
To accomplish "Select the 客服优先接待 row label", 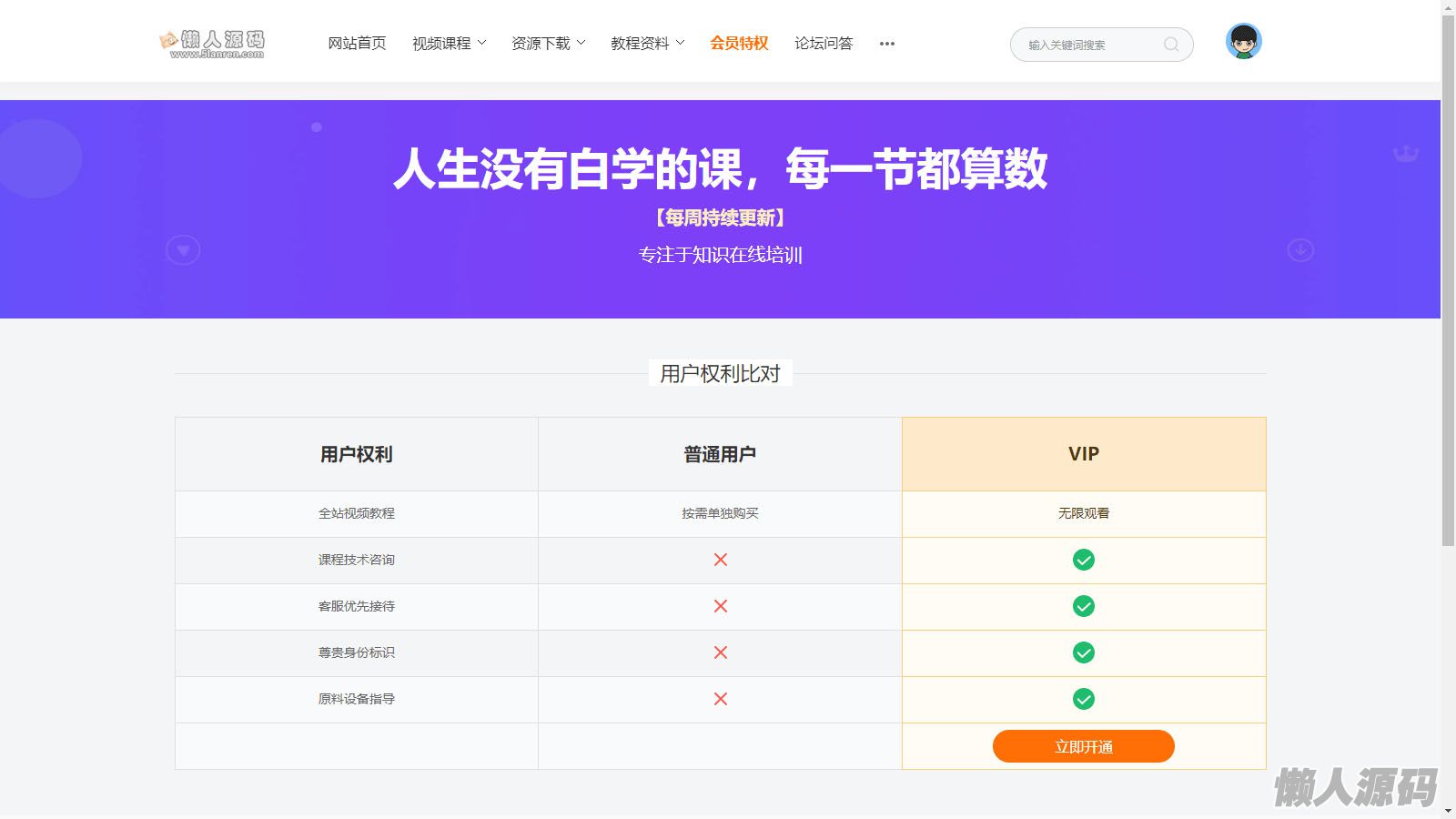I will pyautogui.click(x=357, y=606).
